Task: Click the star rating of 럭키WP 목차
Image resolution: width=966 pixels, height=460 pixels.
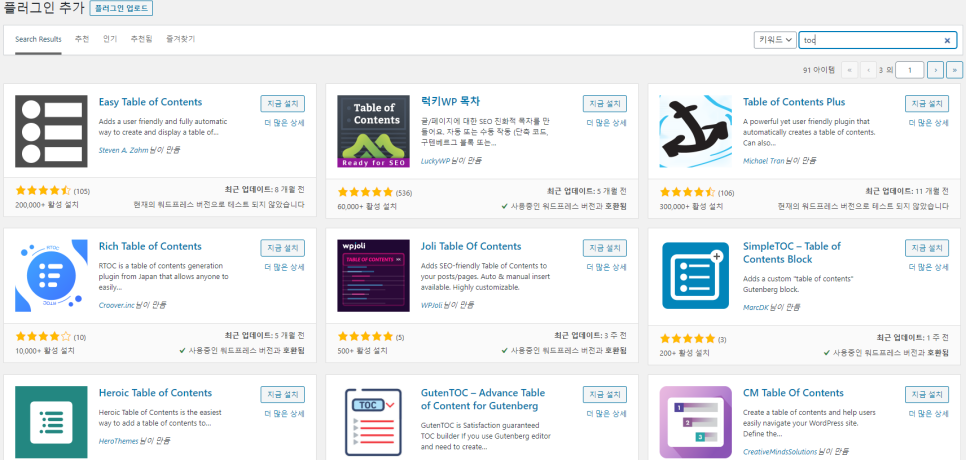Action: coord(365,192)
